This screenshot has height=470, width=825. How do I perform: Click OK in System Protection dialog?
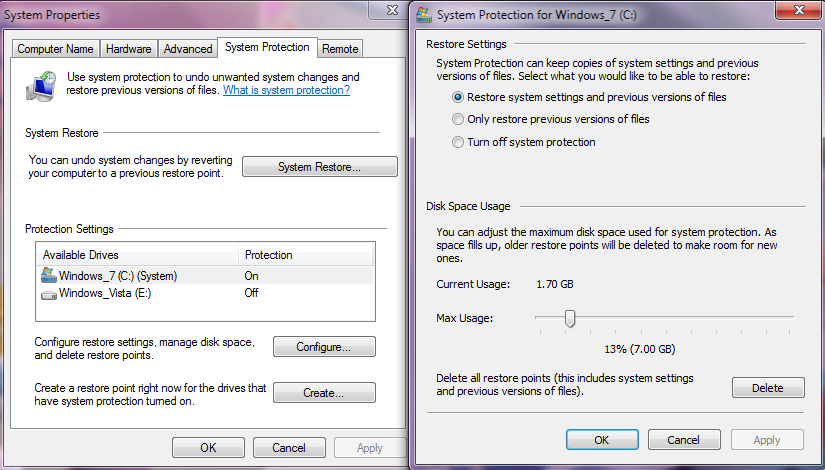click(602, 440)
